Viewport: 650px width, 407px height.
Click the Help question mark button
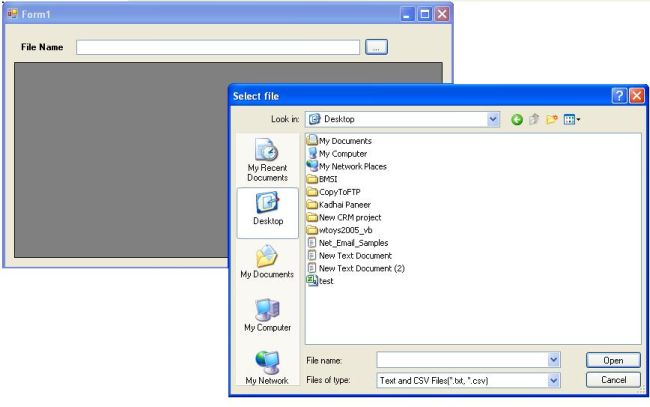click(x=619, y=96)
